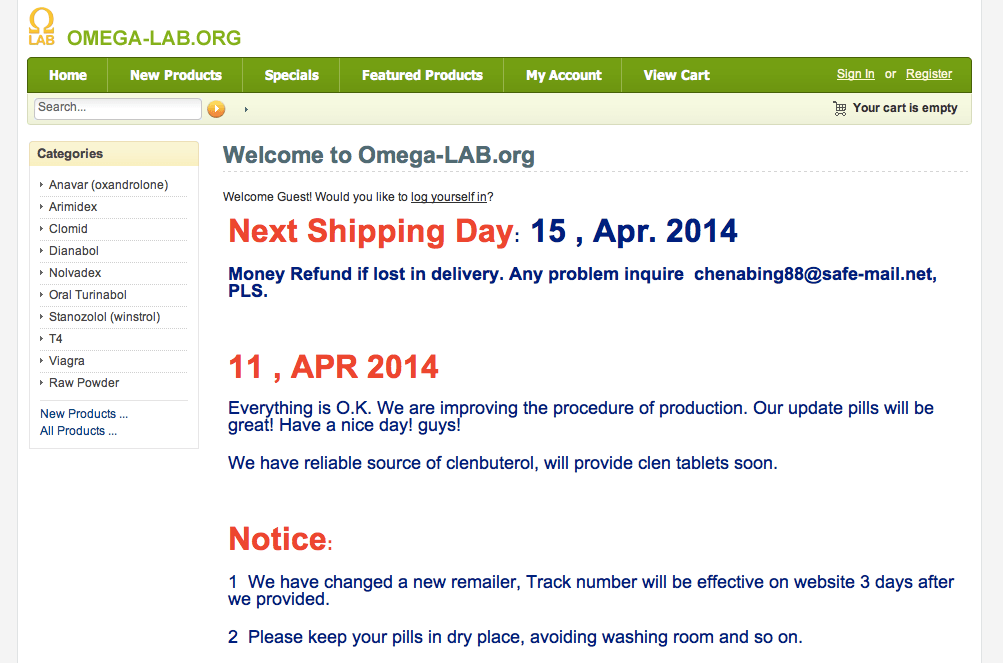The image size is (1003, 663).
Task: Click the arrow bullet beside T4
Action: click(x=42, y=339)
